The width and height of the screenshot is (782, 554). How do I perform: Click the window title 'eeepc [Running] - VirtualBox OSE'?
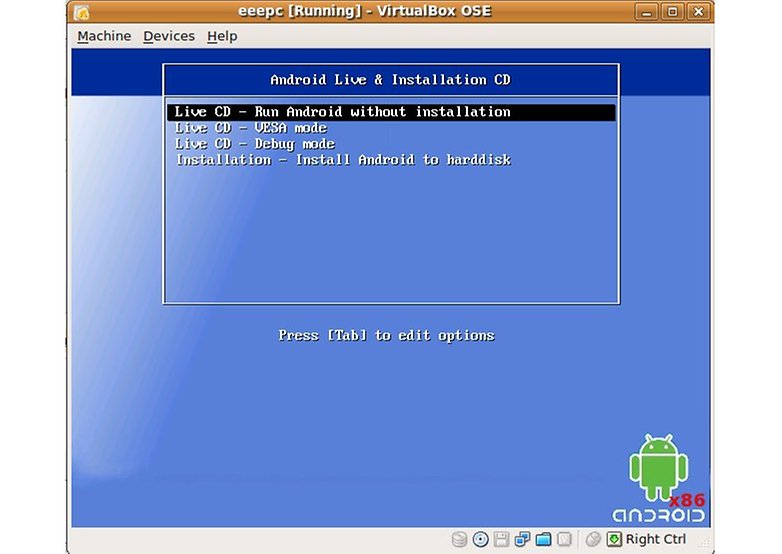(365, 11)
